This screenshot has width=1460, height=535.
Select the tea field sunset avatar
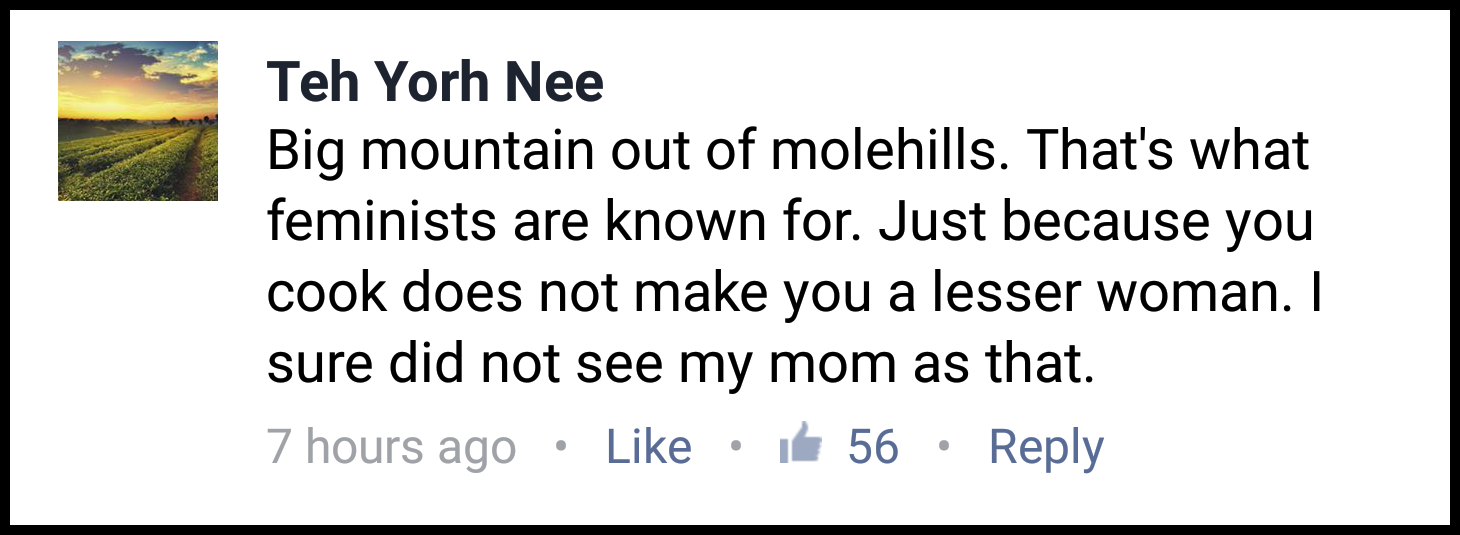138,121
